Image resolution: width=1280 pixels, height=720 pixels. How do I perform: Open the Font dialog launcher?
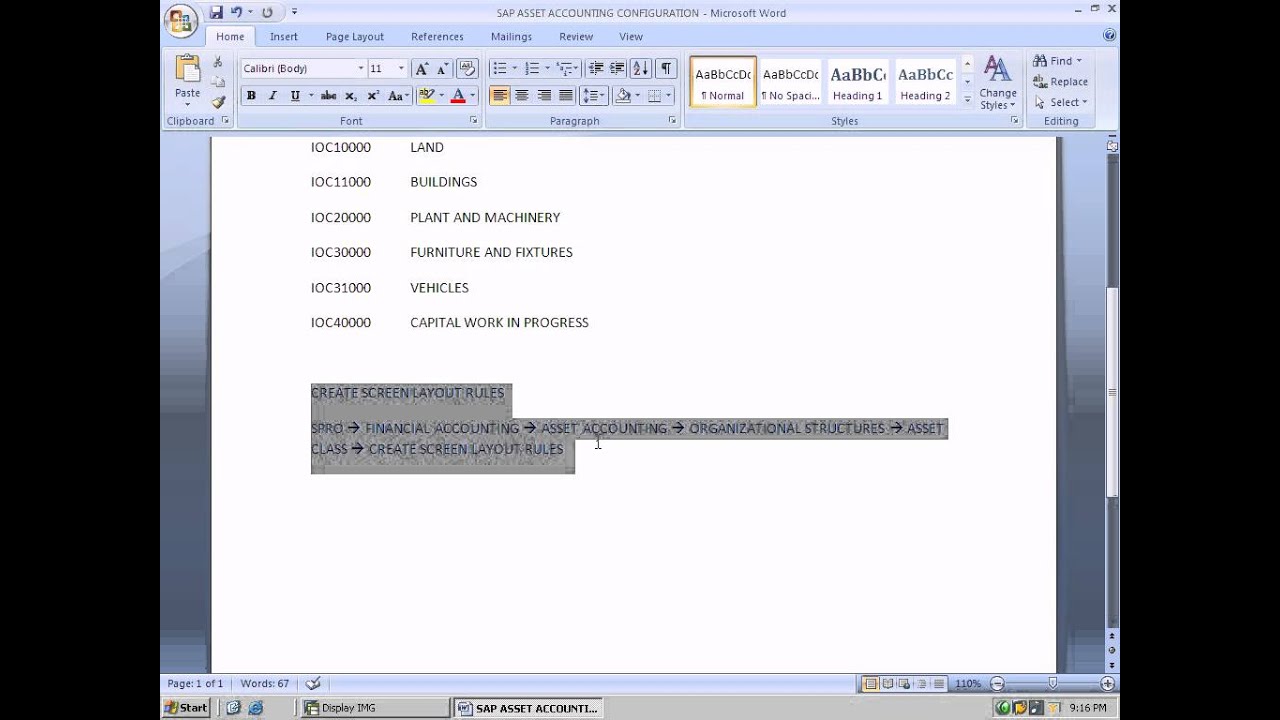tap(474, 121)
